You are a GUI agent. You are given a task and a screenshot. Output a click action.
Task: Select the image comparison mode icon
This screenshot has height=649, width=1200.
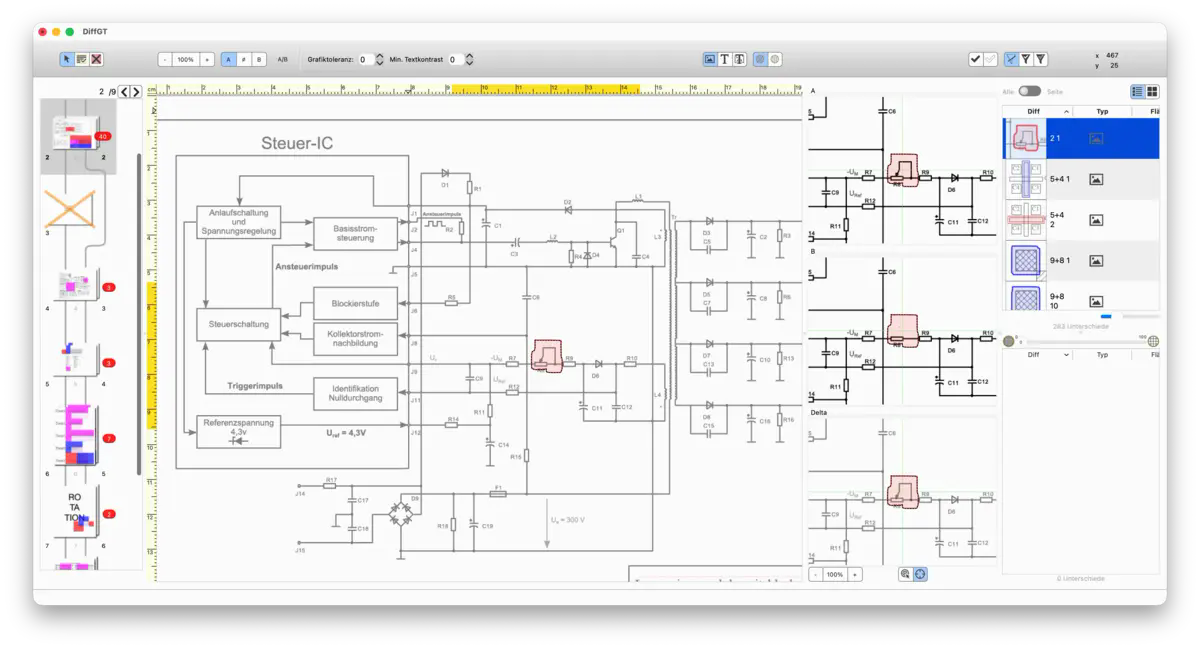point(712,59)
